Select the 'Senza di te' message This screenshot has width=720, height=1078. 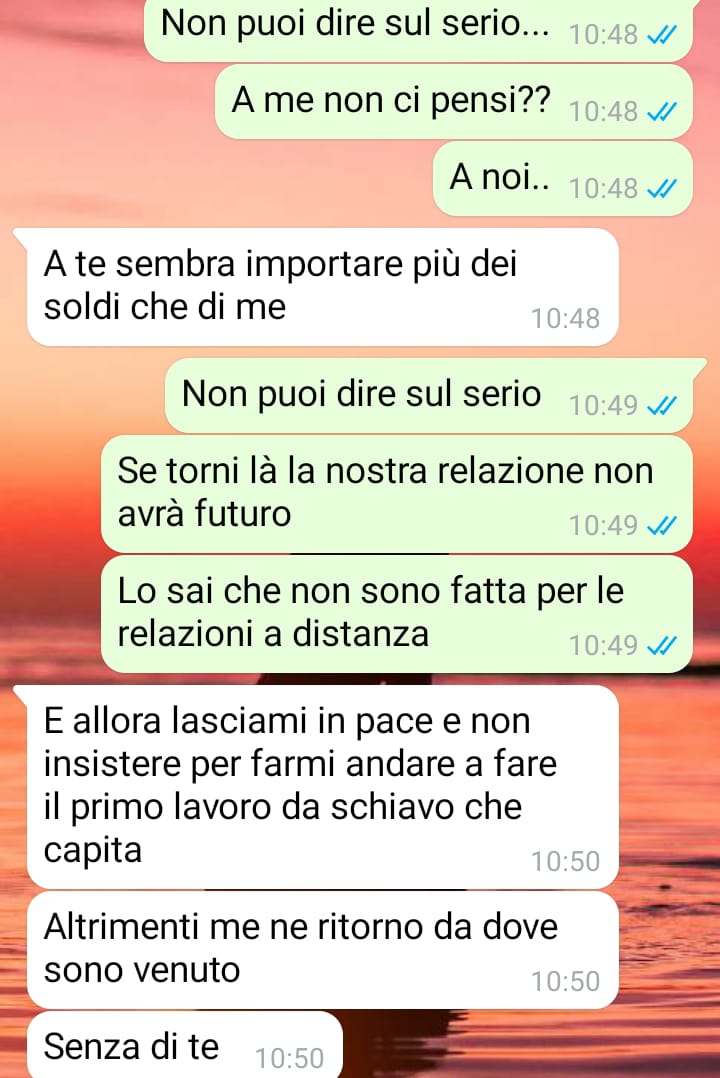(184, 1045)
